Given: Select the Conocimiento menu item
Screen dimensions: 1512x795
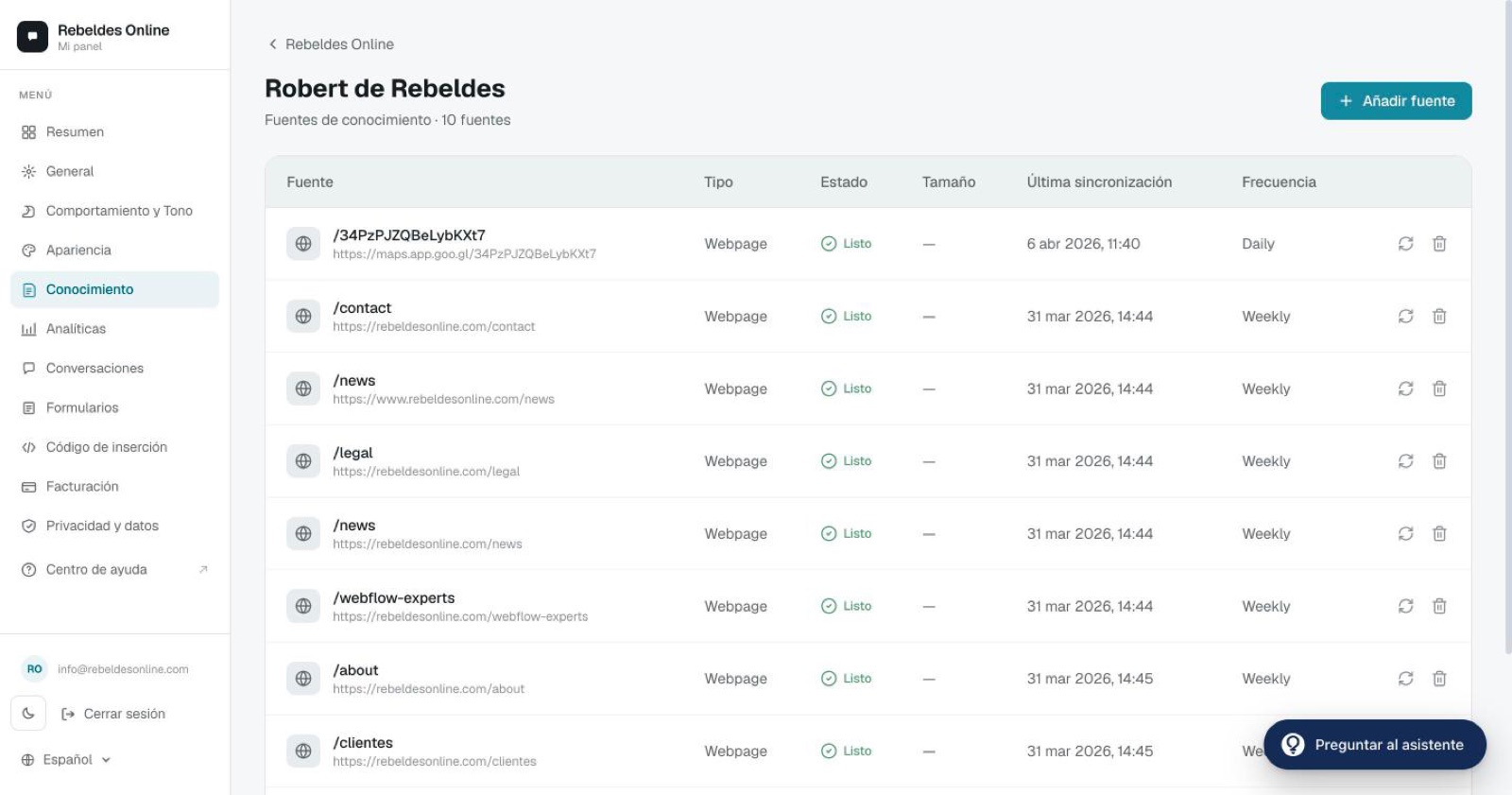Looking at the screenshot, I should 114,289.
